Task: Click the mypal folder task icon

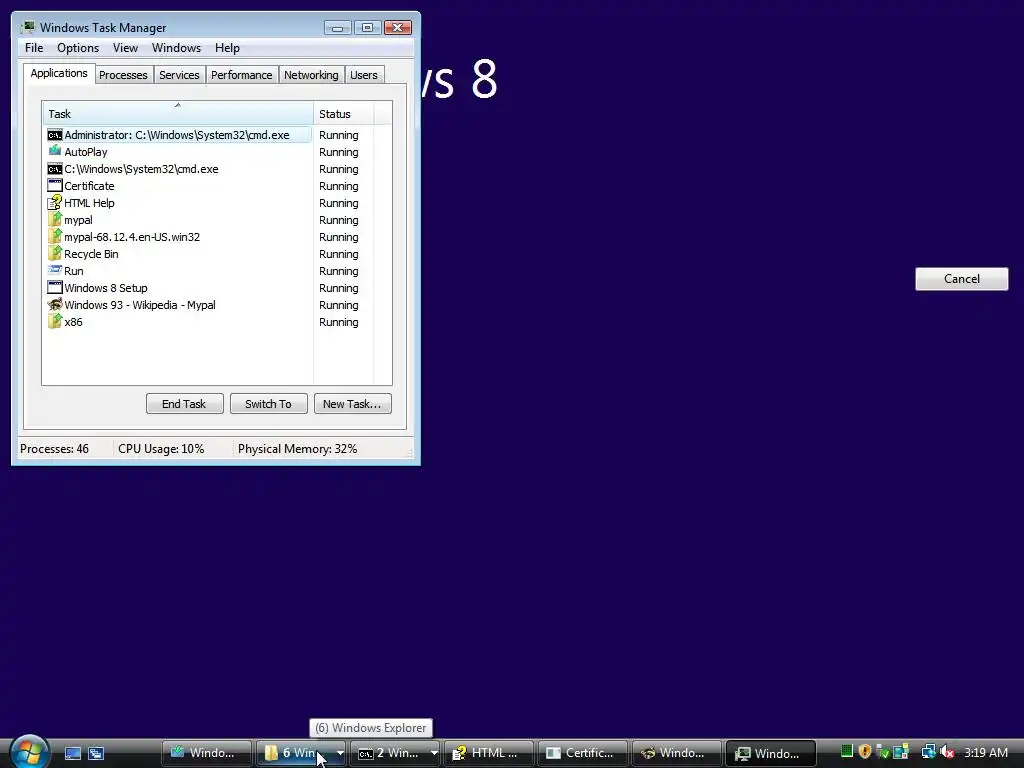Action: pyautogui.click(x=55, y=220)
